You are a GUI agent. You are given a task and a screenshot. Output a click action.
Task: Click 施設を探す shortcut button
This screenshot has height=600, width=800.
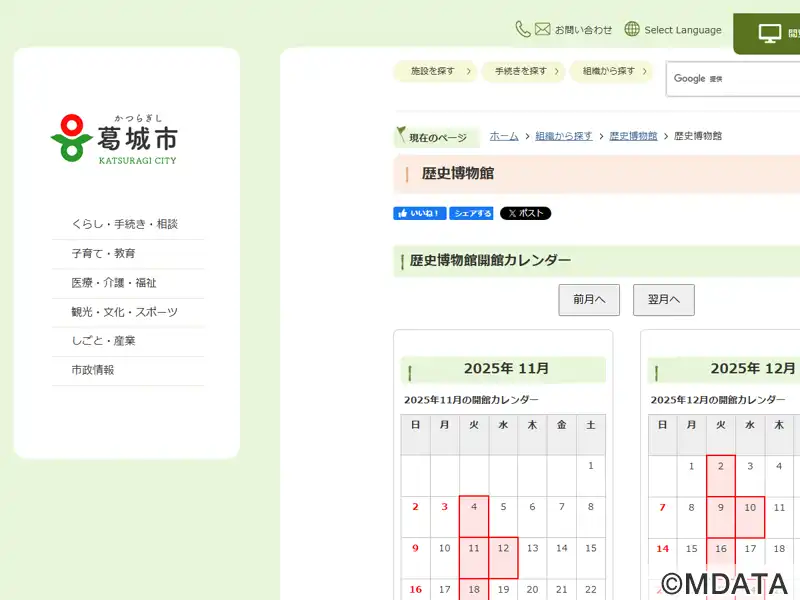tap(435, 71)
